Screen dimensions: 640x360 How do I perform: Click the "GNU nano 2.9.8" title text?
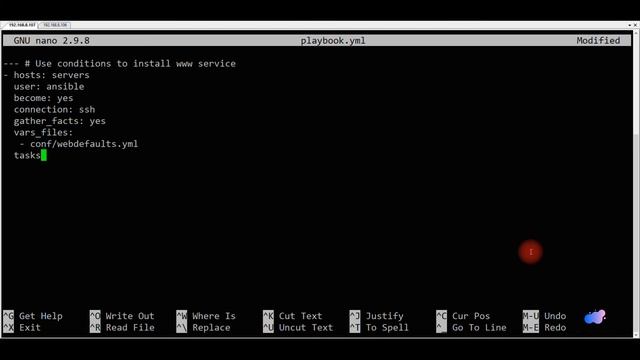pyautogui.click(x=51, y=40)
